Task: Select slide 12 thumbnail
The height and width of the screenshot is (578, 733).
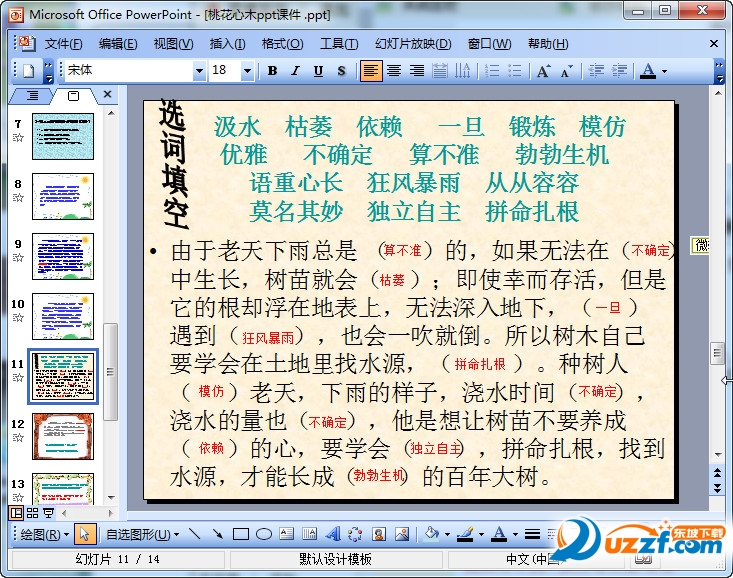Action: [x=63, y=436]
